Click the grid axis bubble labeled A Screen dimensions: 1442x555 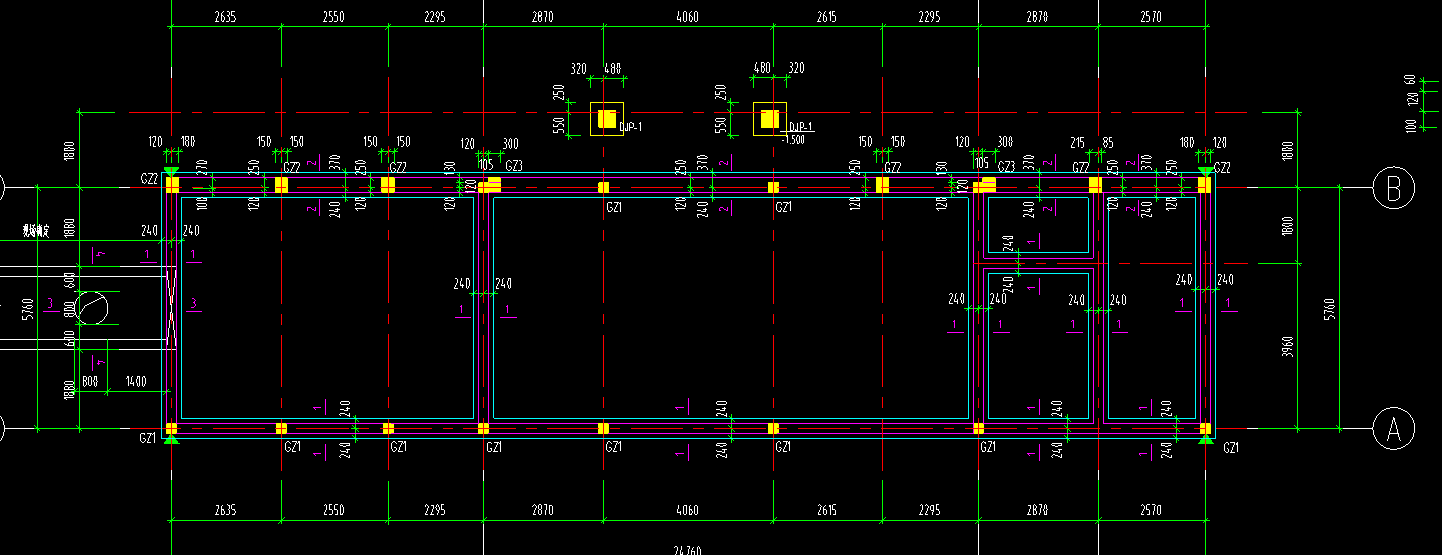click(1393, 428)
